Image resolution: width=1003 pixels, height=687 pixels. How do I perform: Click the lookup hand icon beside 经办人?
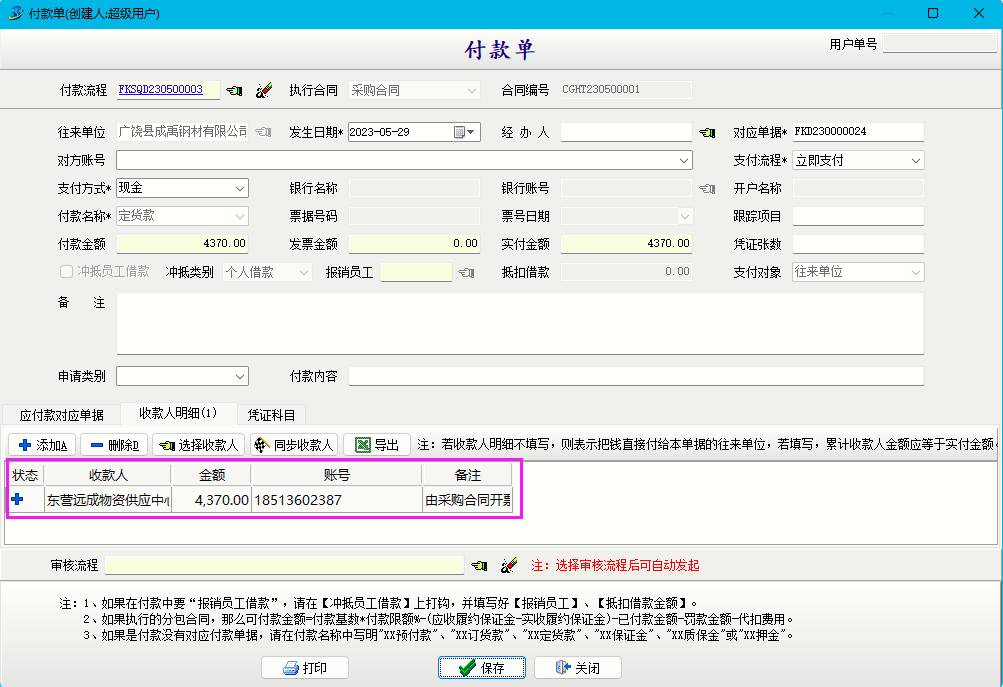click(707, 132)
